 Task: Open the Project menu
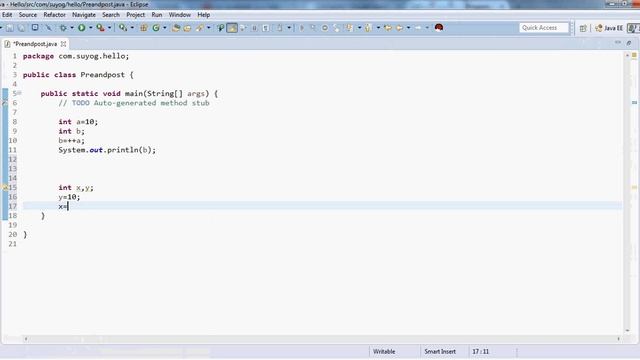click(x=136, y=15)
